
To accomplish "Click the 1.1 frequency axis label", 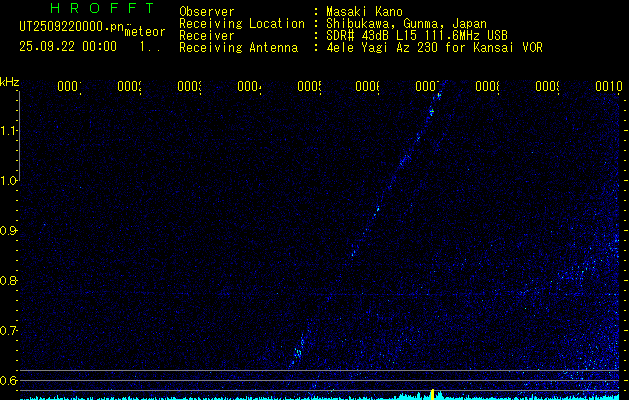I will (x=9, y=131).
